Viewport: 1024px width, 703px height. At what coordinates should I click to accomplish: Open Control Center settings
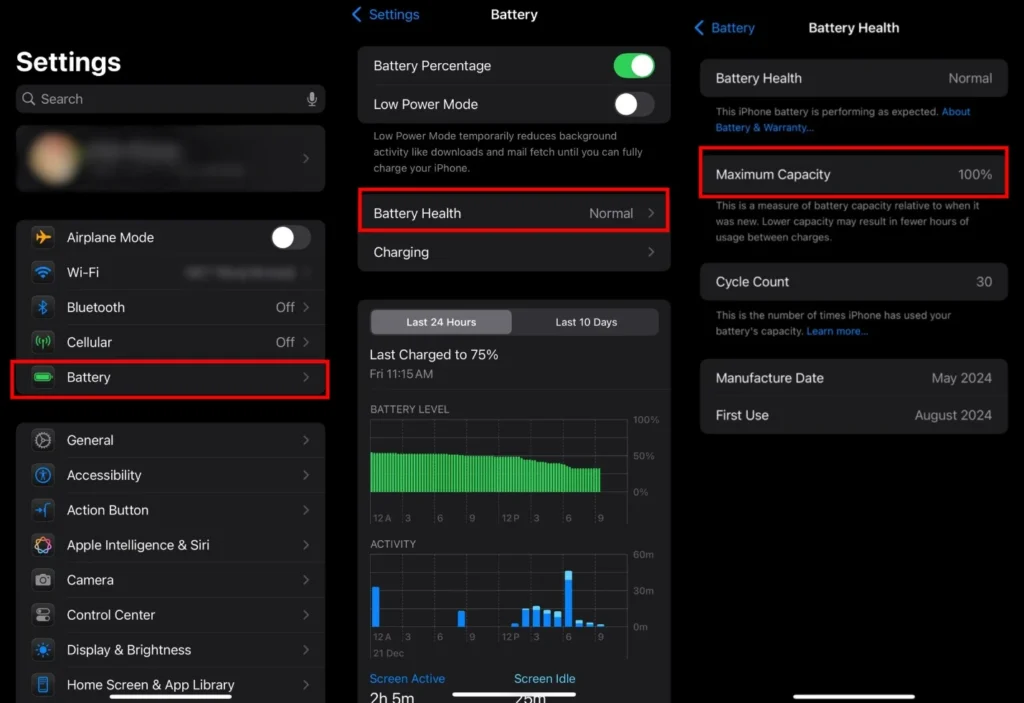(170, 615)
